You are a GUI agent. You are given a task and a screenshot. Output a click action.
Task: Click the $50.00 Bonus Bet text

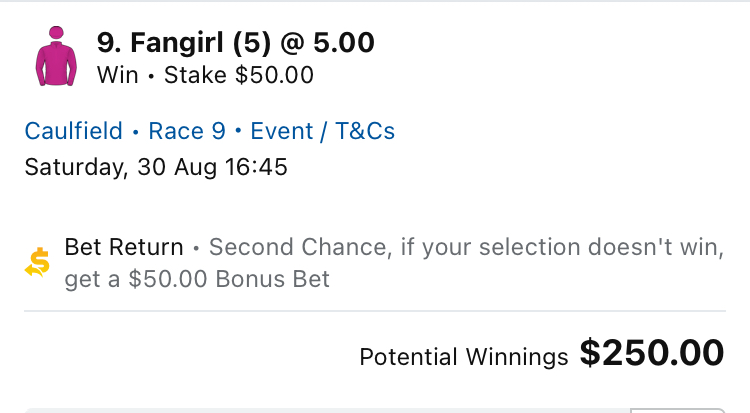click(x=229, y=279)
